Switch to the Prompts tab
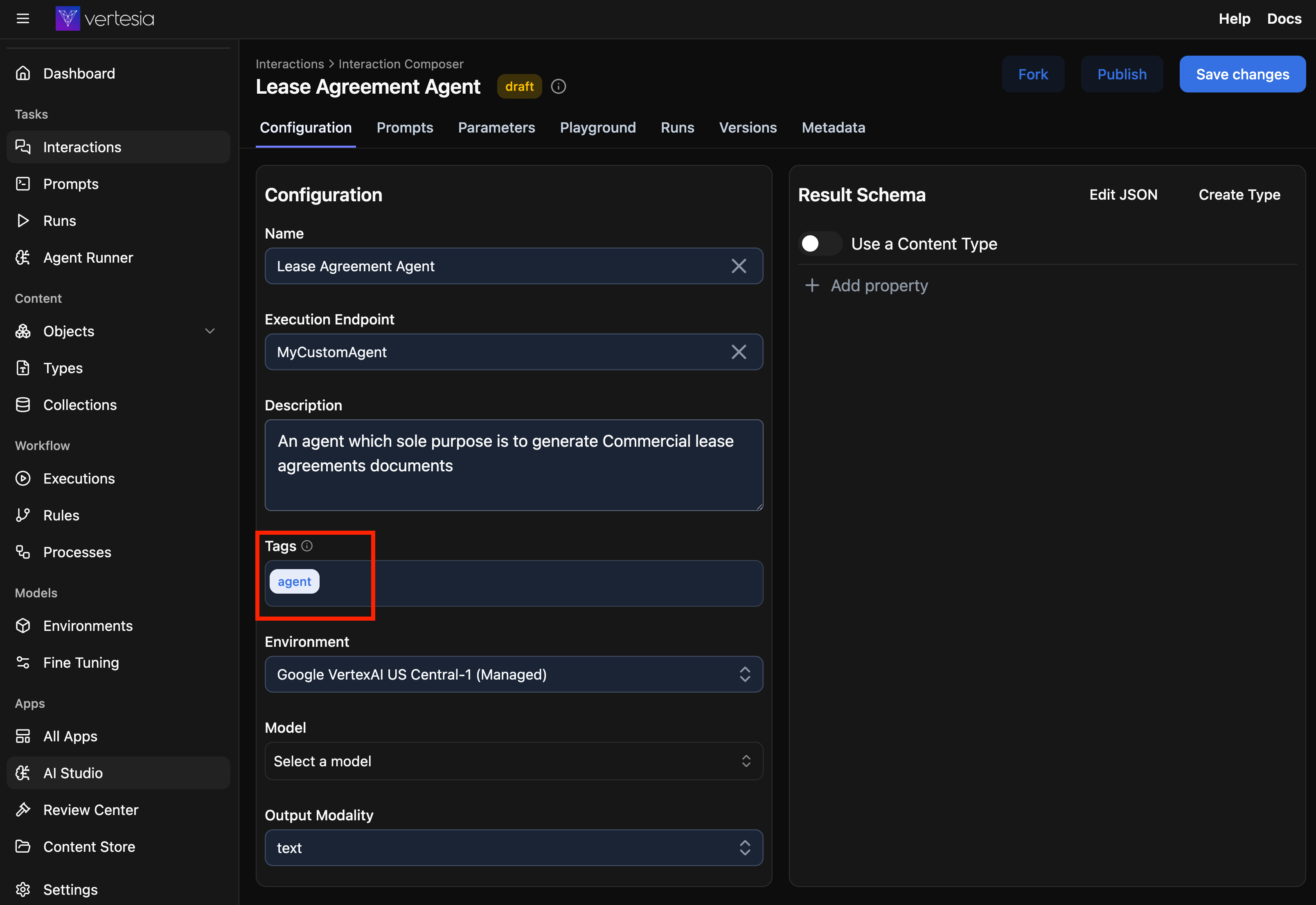Image resolution: width=1316 pixels, height=905 pixels. pos(405,128)
